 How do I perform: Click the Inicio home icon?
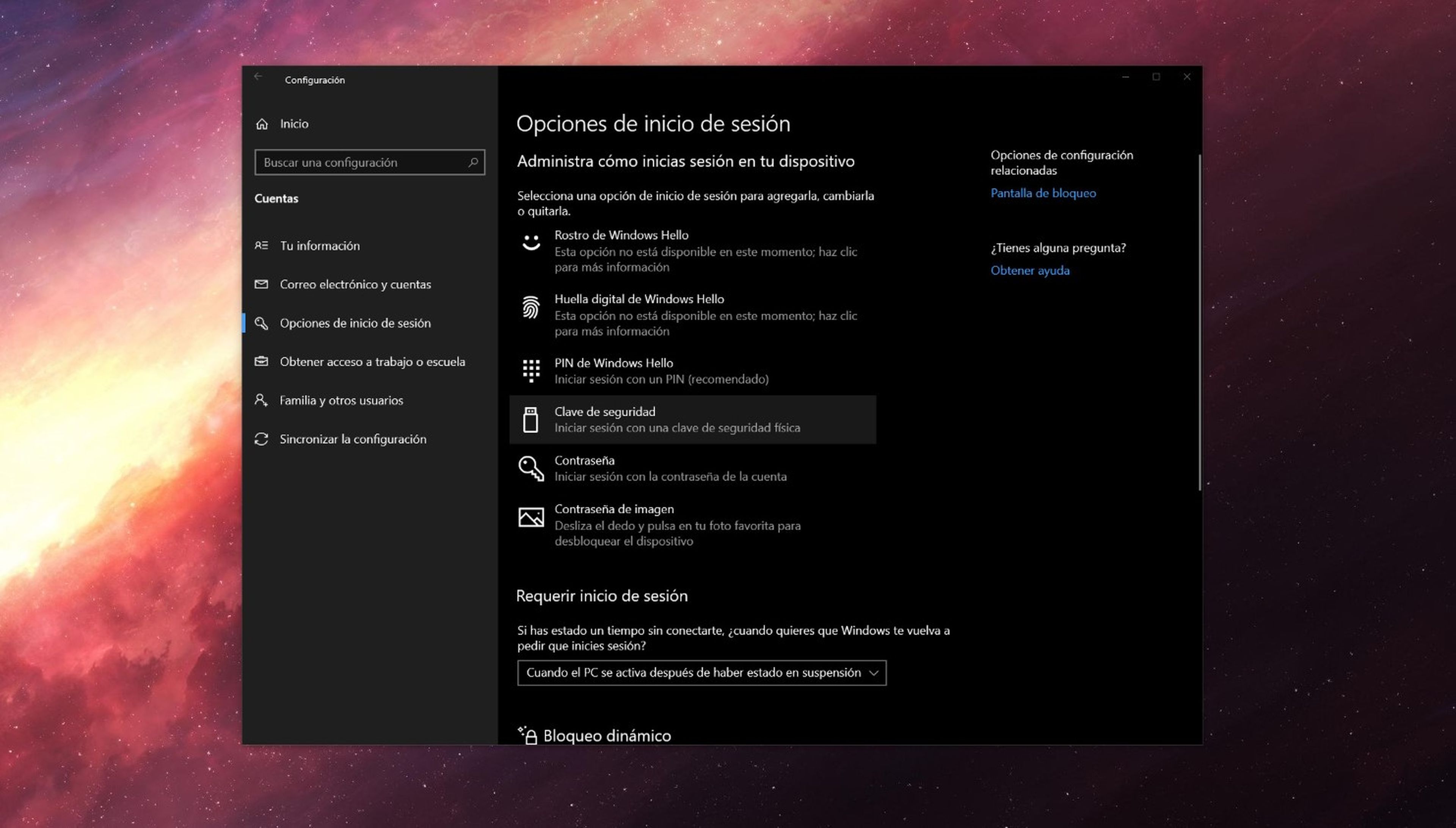[262, 124]
